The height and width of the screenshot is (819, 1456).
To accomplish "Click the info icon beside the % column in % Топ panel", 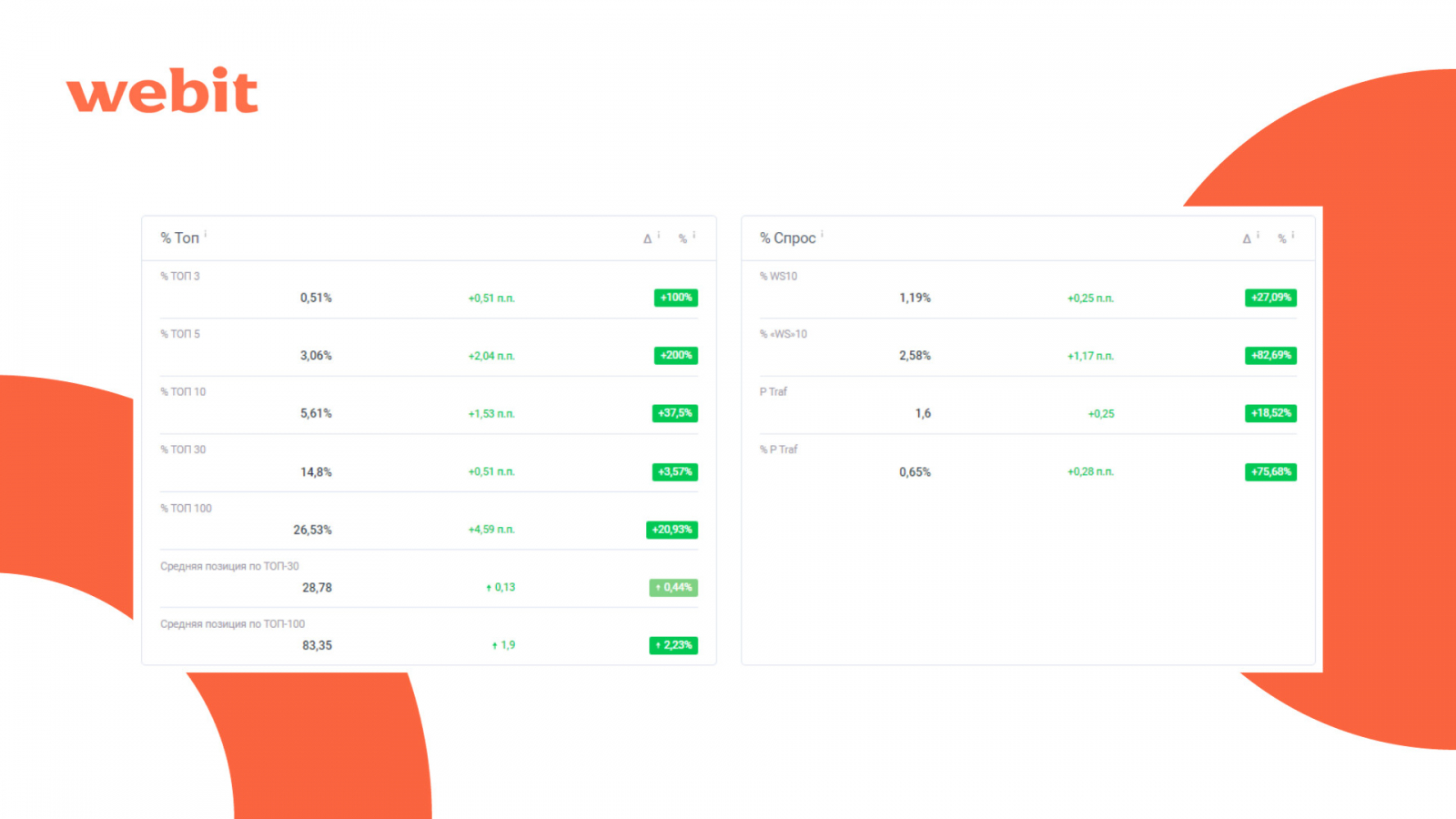I will coord(693,235).
